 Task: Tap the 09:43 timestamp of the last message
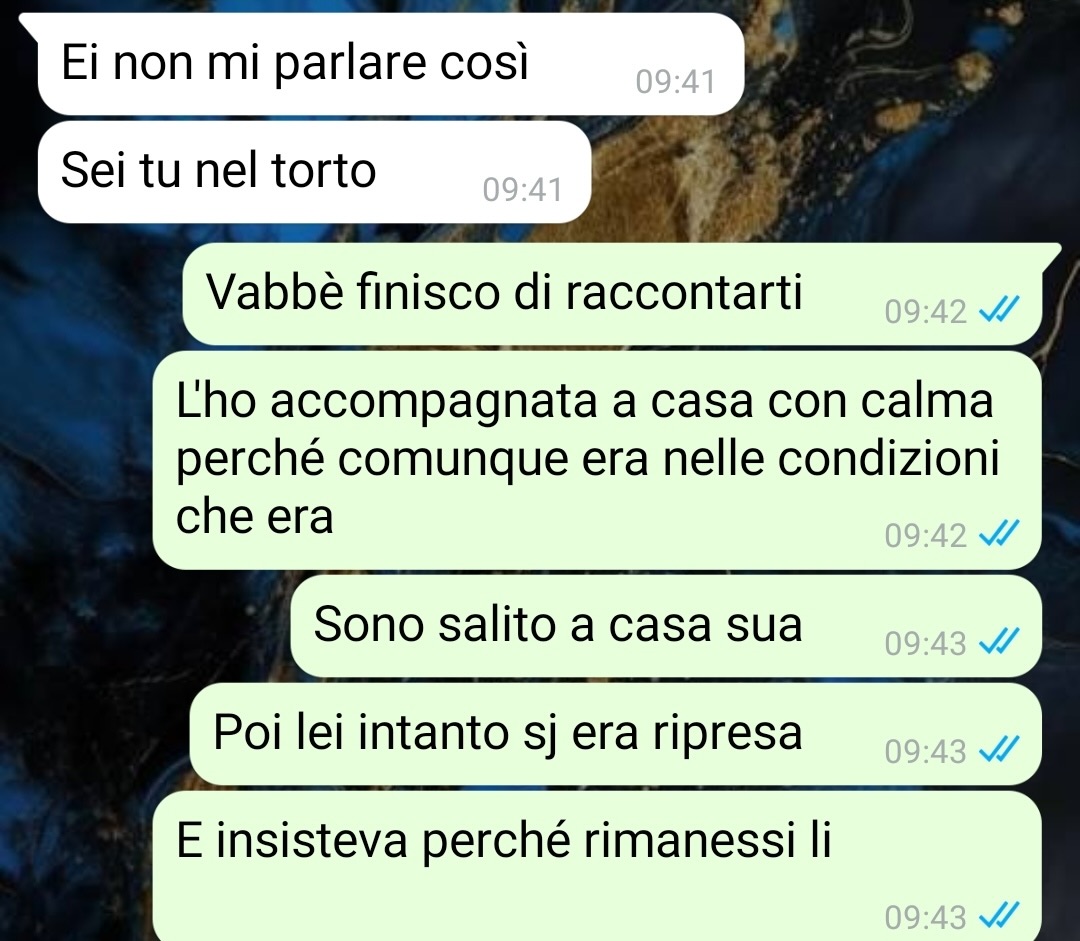click(x=926, y=918)
